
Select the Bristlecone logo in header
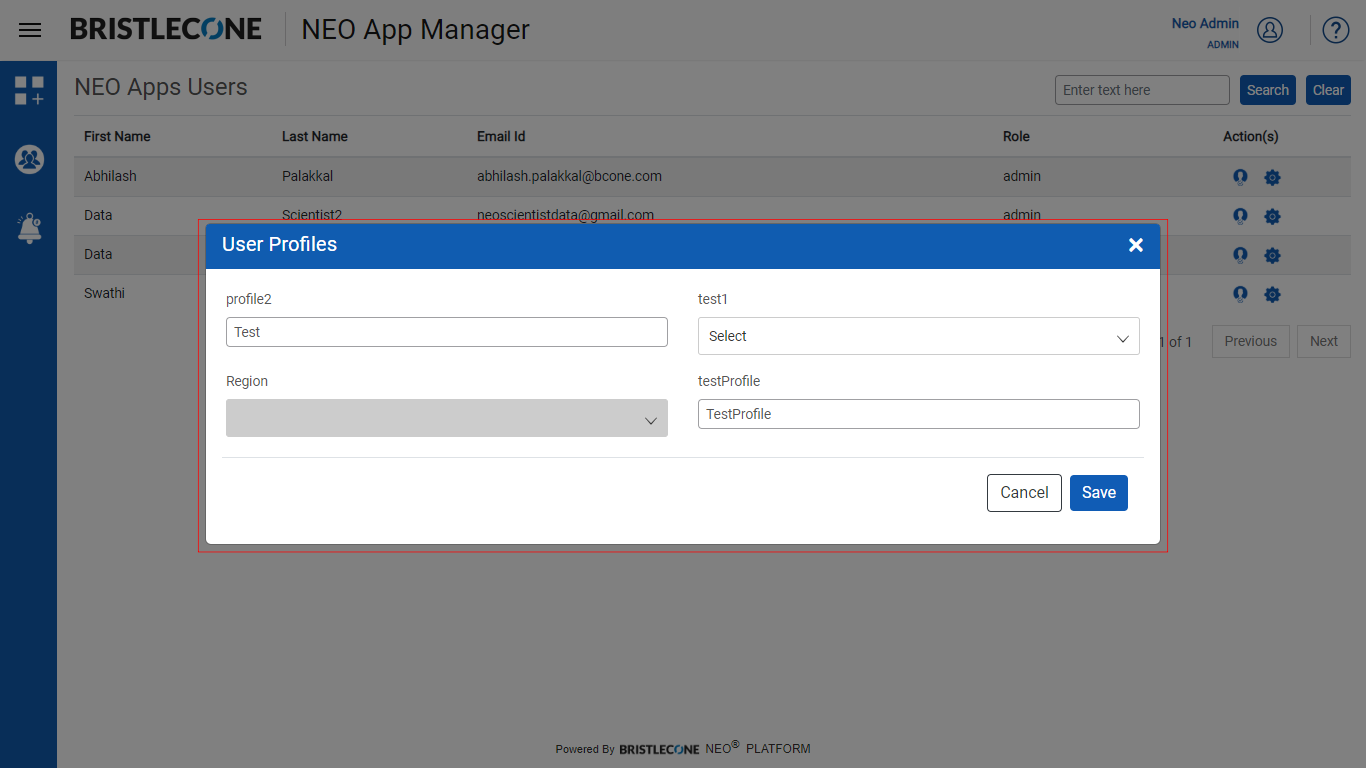(166, 29)
